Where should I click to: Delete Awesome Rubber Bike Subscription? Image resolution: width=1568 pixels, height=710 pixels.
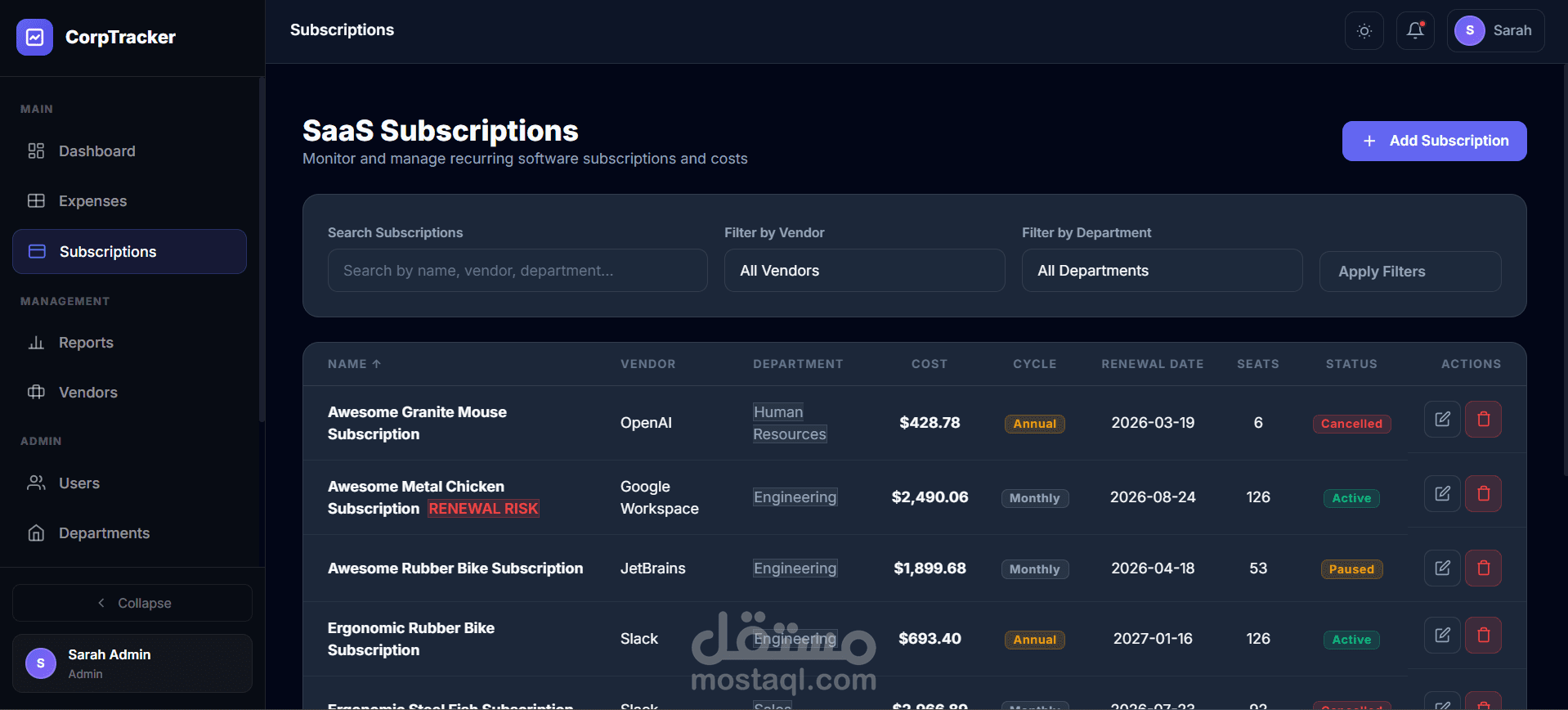point(1483,568)
